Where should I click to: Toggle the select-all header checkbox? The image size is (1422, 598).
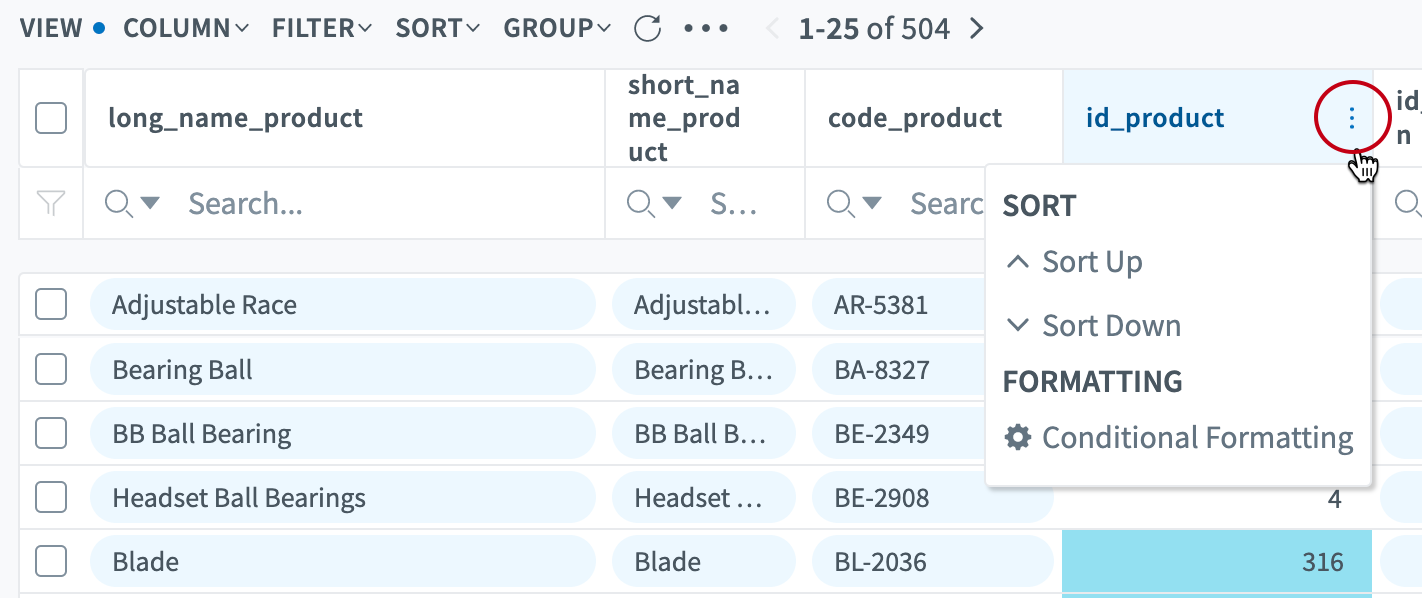[x=51, y=118]
